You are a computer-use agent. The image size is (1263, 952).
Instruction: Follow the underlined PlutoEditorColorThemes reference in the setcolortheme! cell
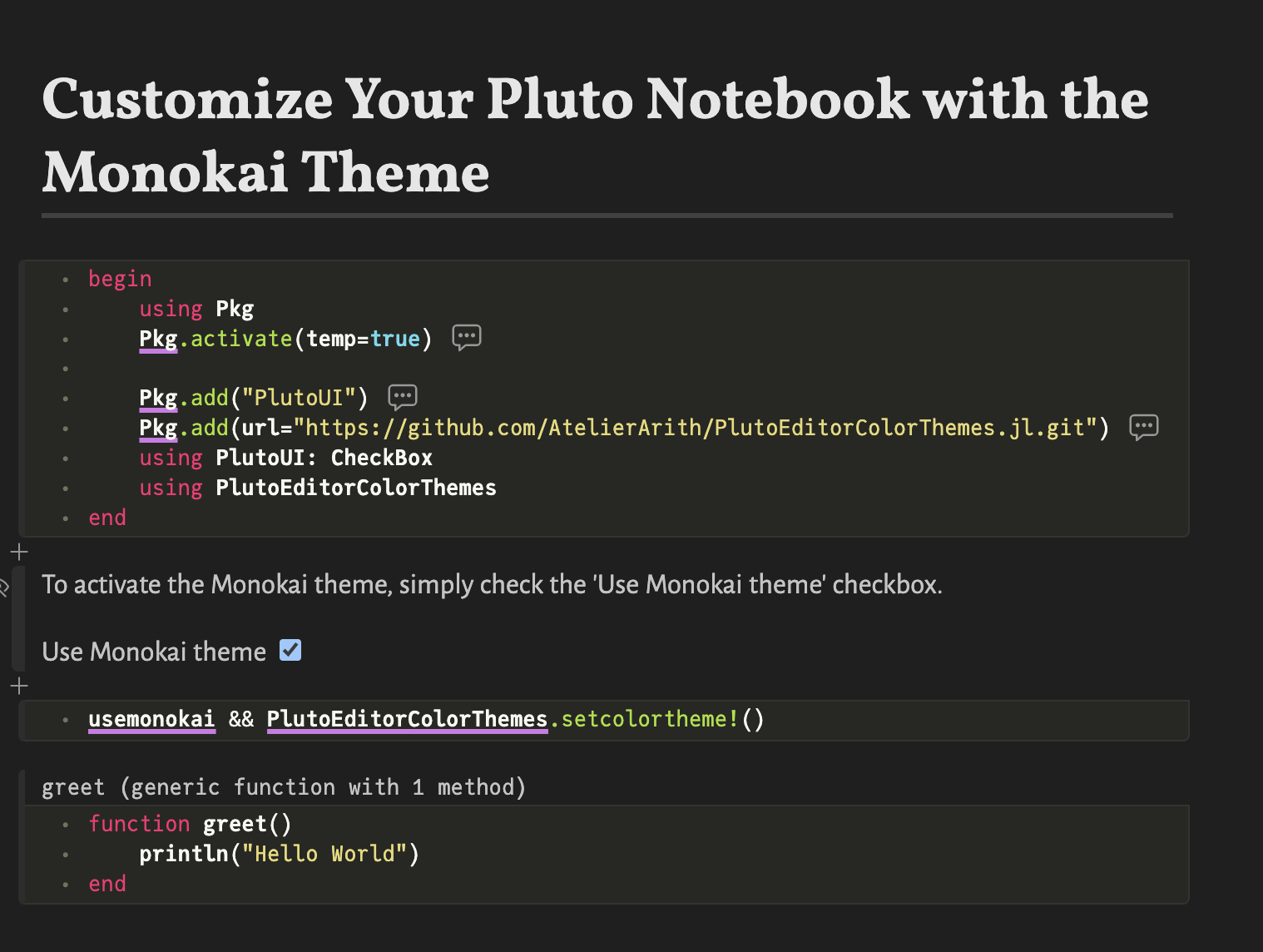pos(407,719)
